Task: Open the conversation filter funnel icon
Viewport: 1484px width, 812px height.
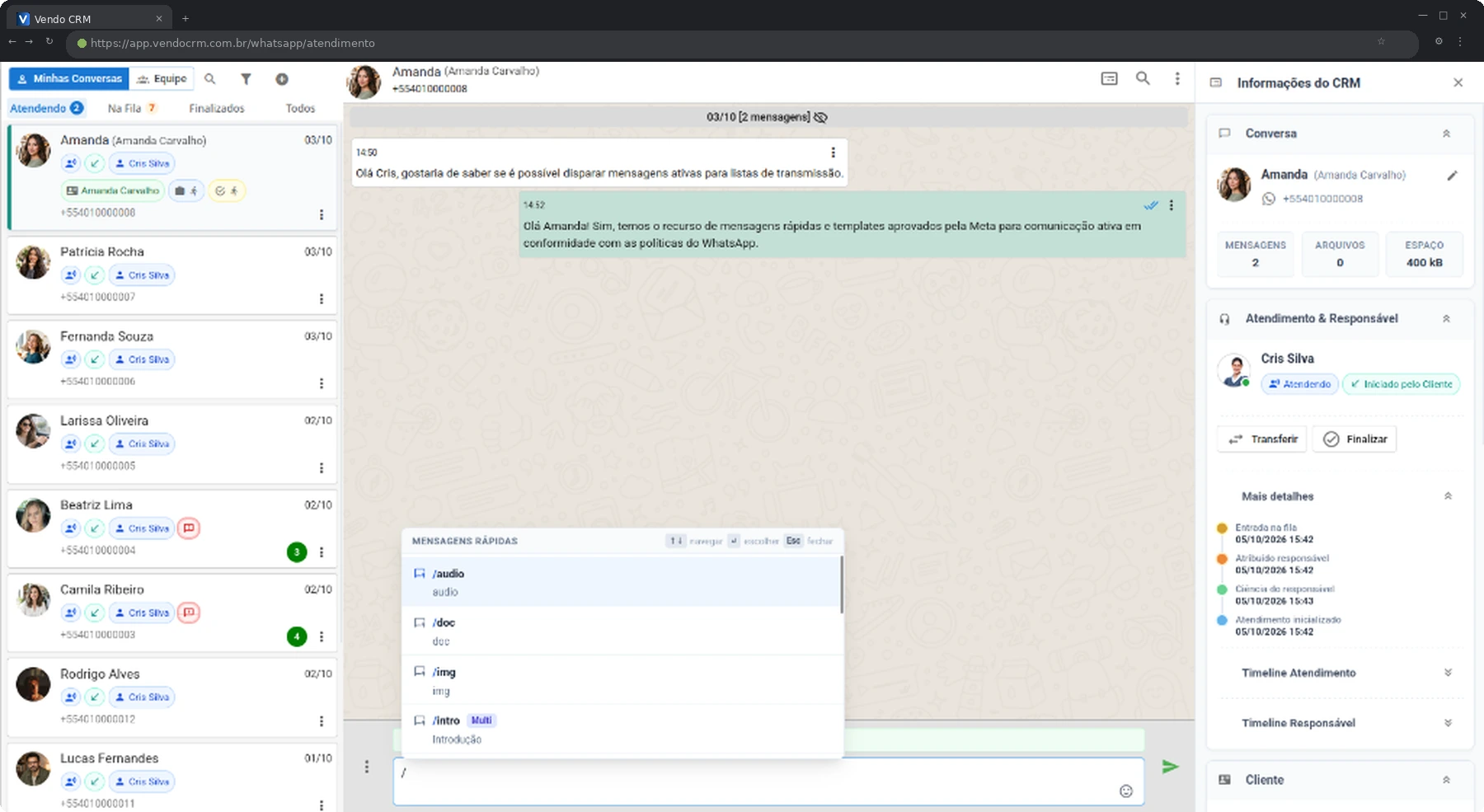Action: (246, 79)
